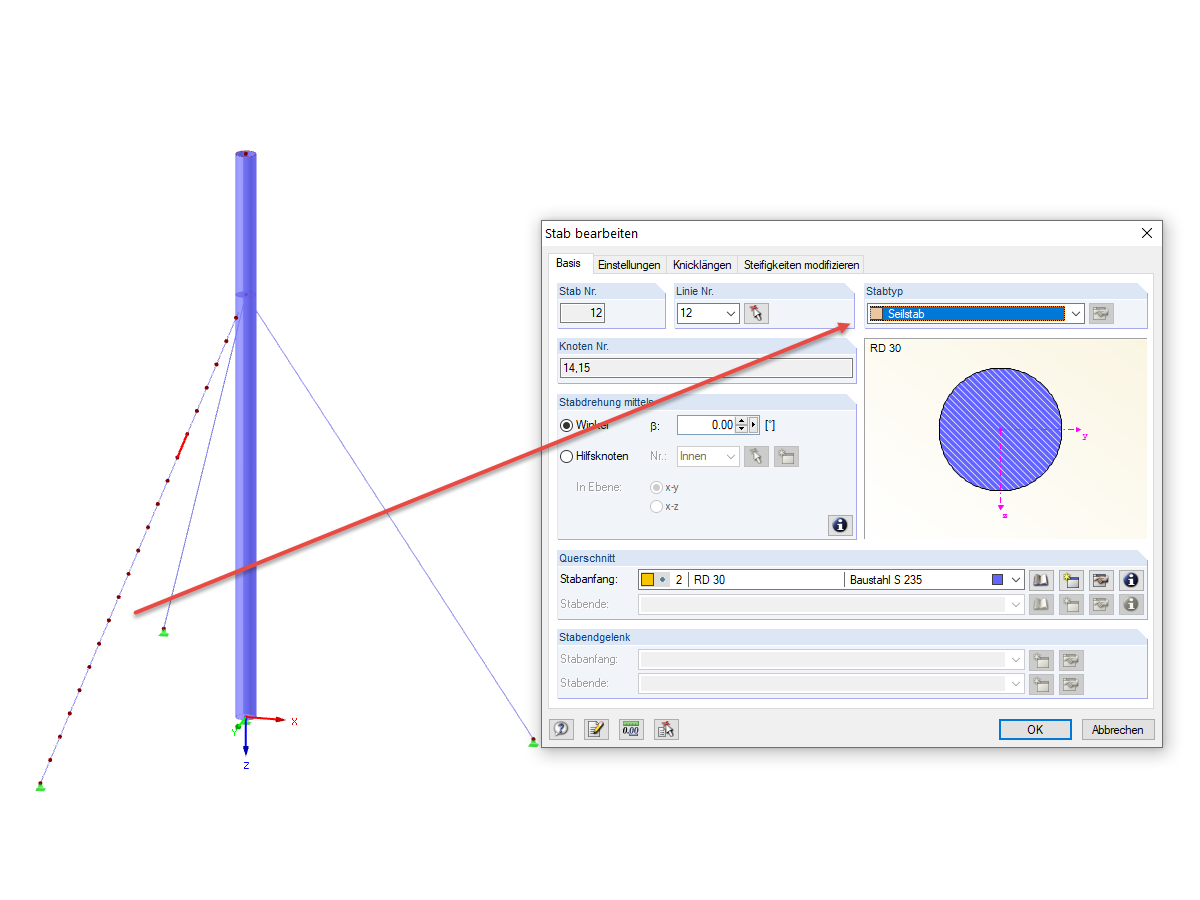
Task: Expand Linie Nr. dropdown showing 12
Action: coord(730,314)
